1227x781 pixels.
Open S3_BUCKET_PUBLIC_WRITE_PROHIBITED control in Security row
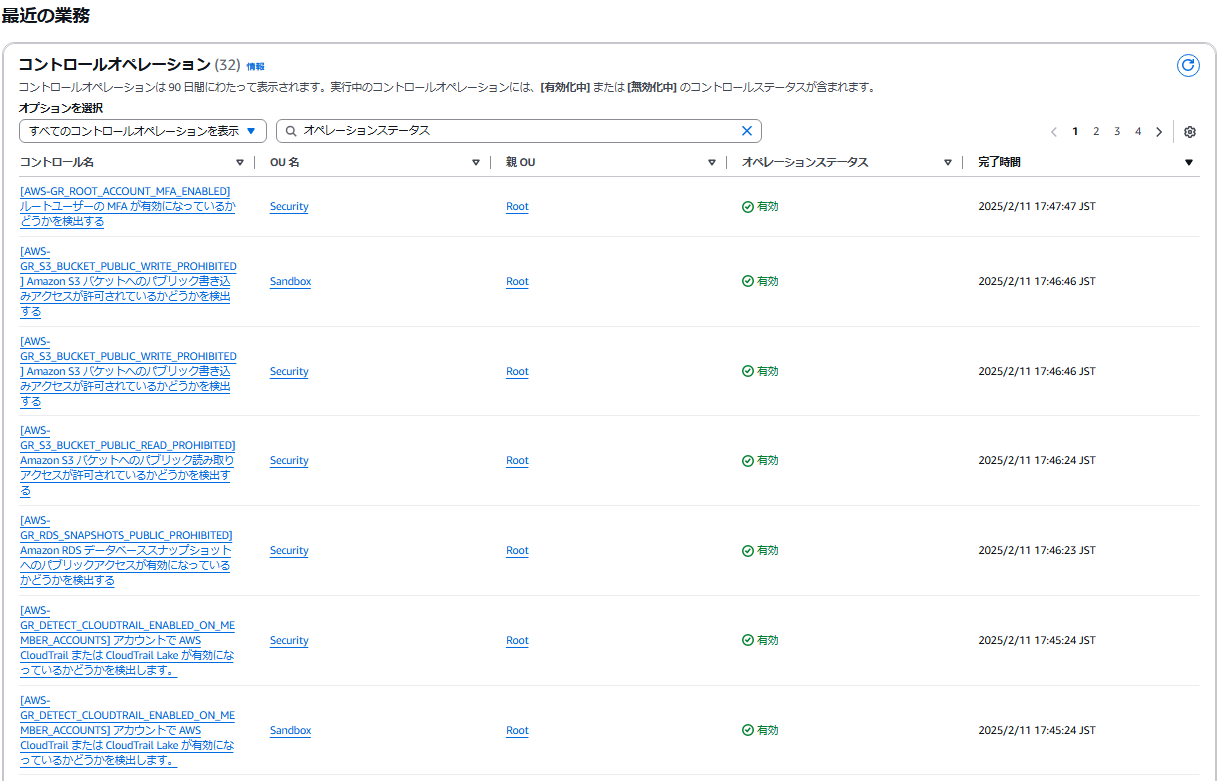(128, 371)
